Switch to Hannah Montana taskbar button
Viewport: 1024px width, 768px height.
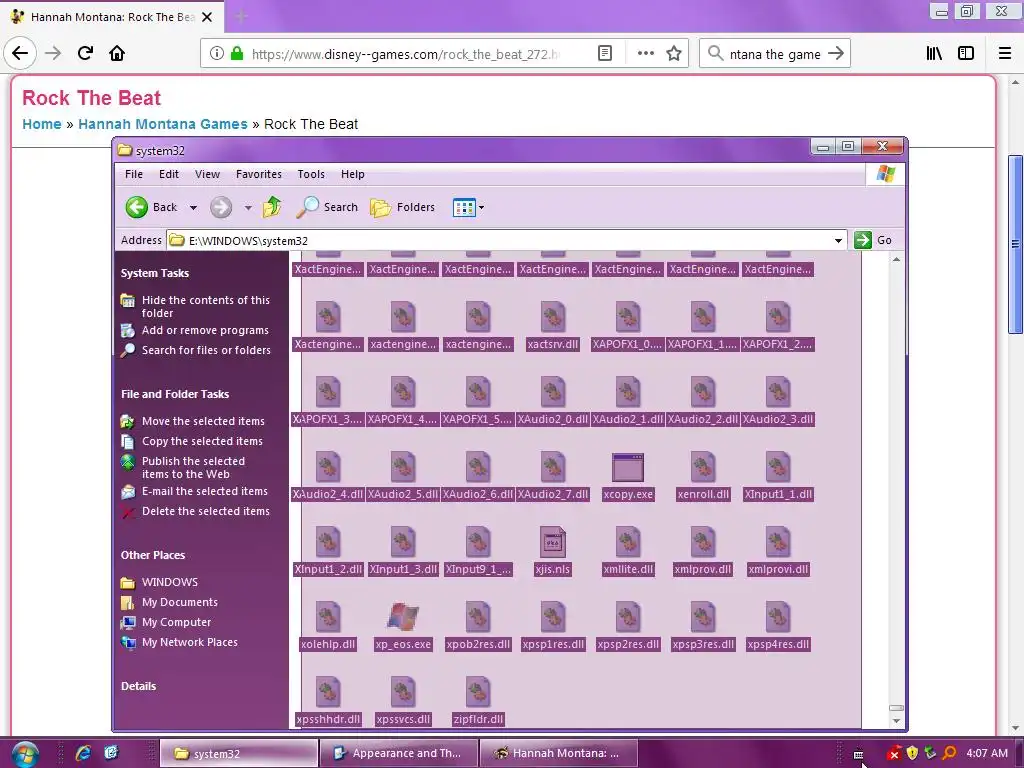point(558,753)
